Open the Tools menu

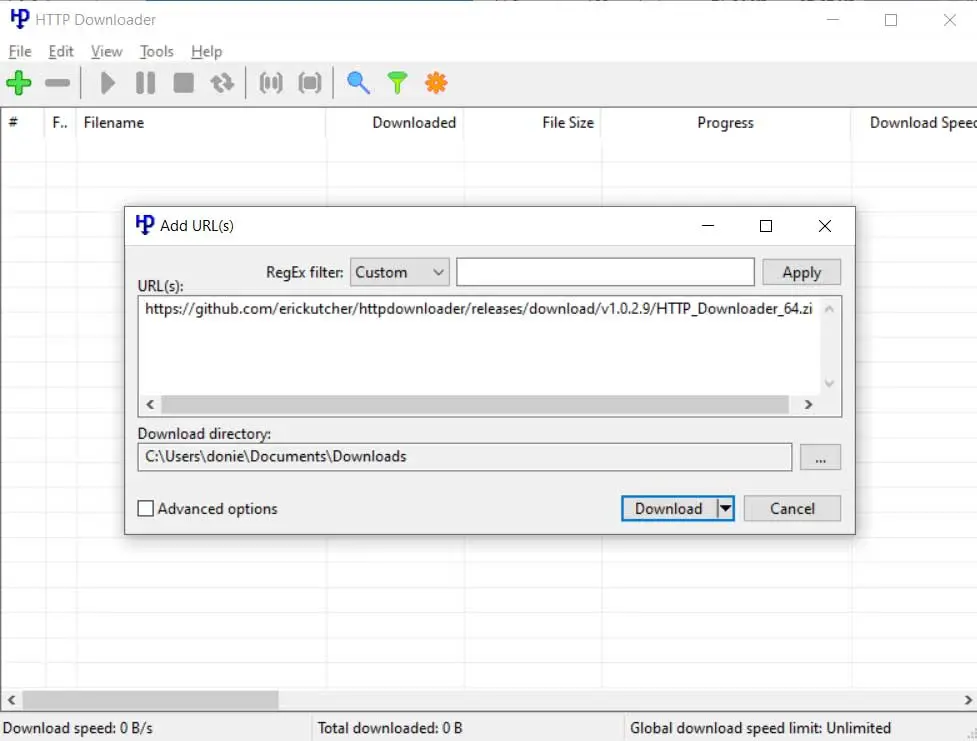[156, 52]
